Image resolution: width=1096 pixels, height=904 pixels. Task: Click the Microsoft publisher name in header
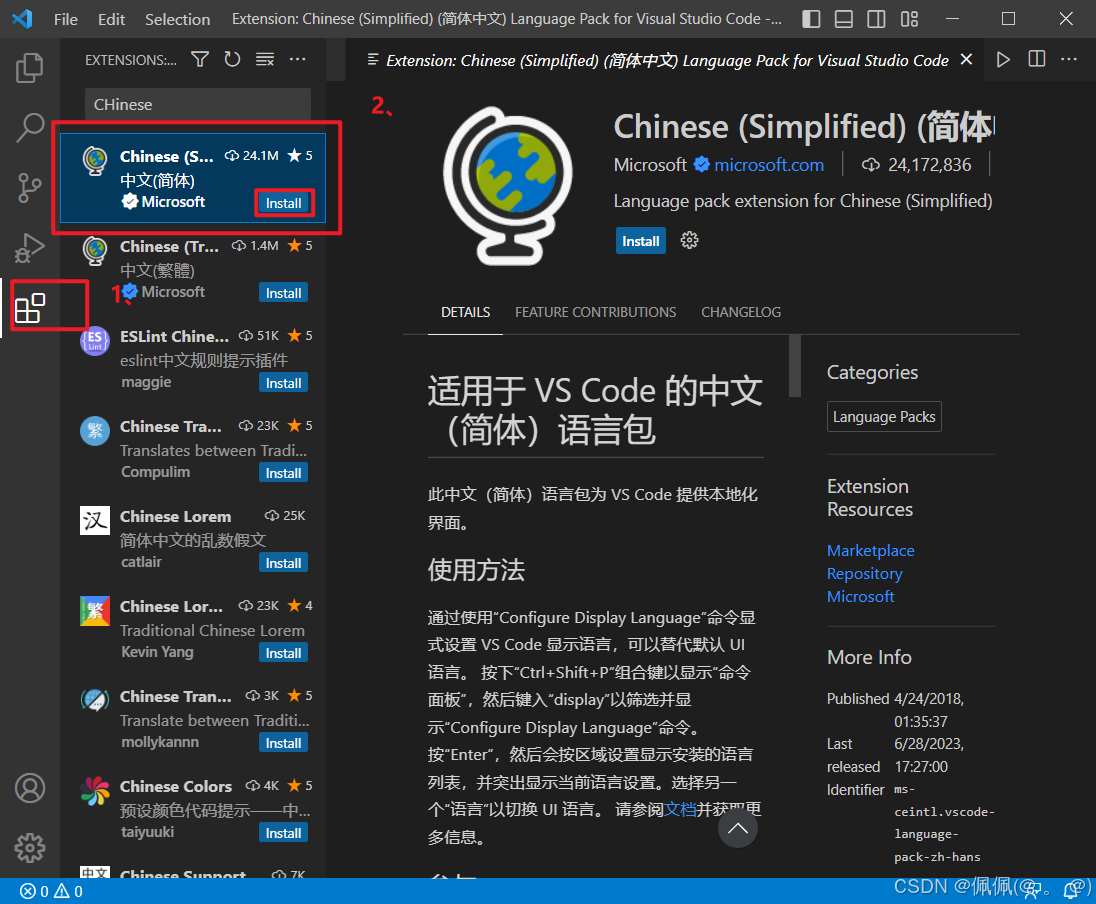point(650,165)
